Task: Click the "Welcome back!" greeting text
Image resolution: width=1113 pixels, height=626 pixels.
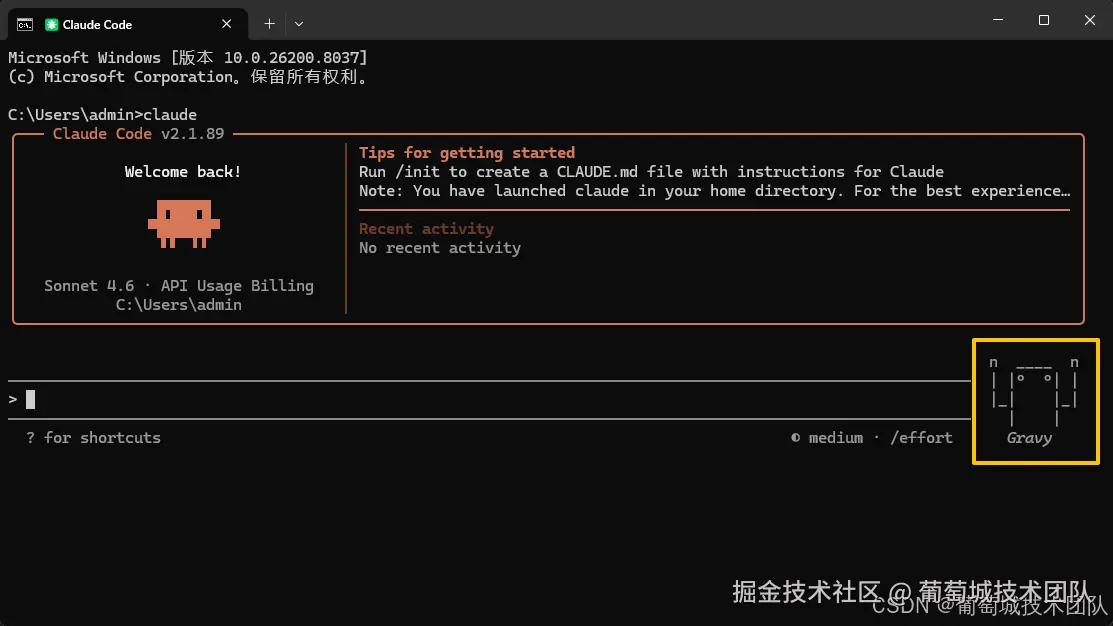Action: (183, 172)
